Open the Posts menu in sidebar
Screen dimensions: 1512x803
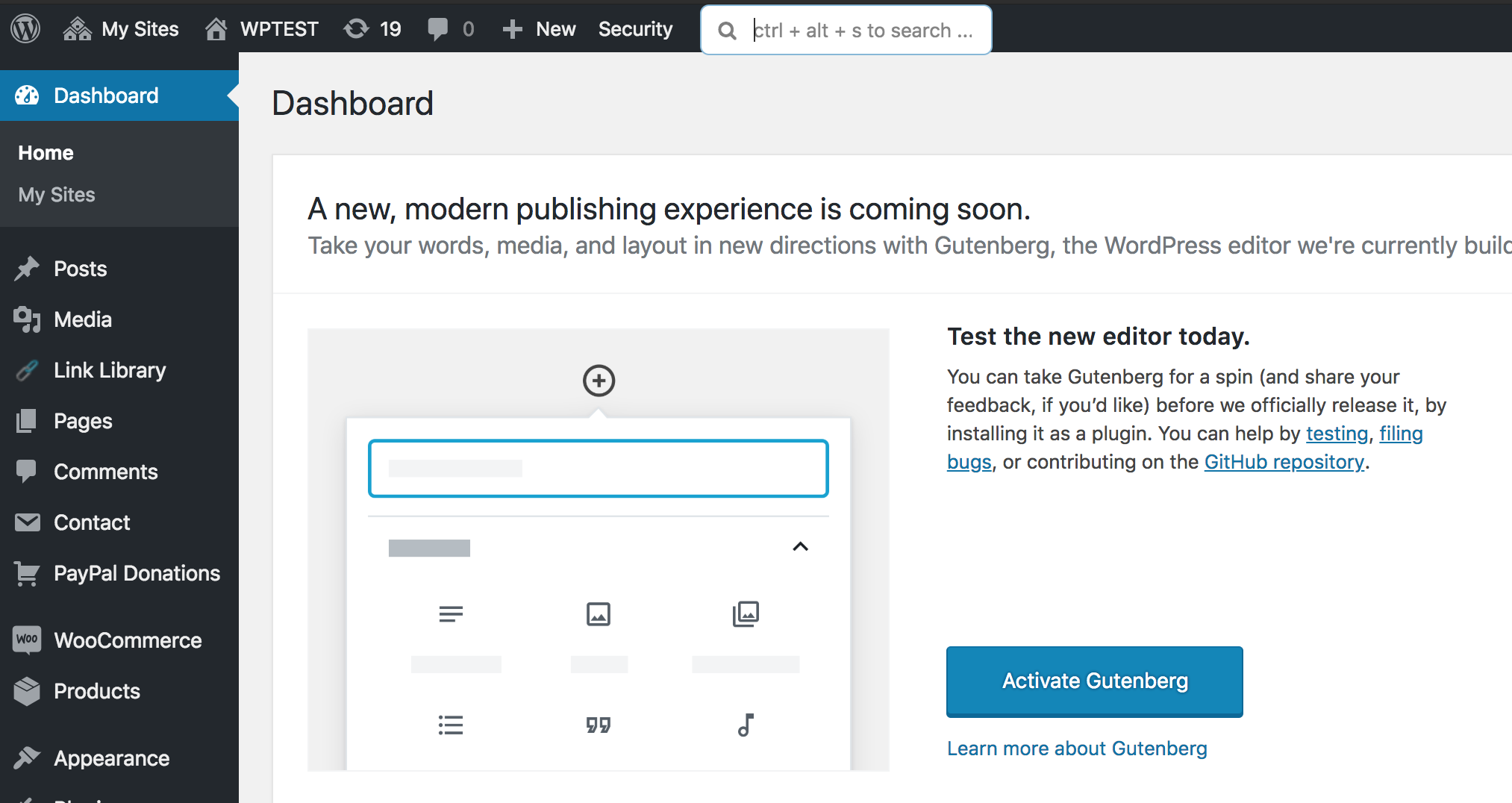81,269
